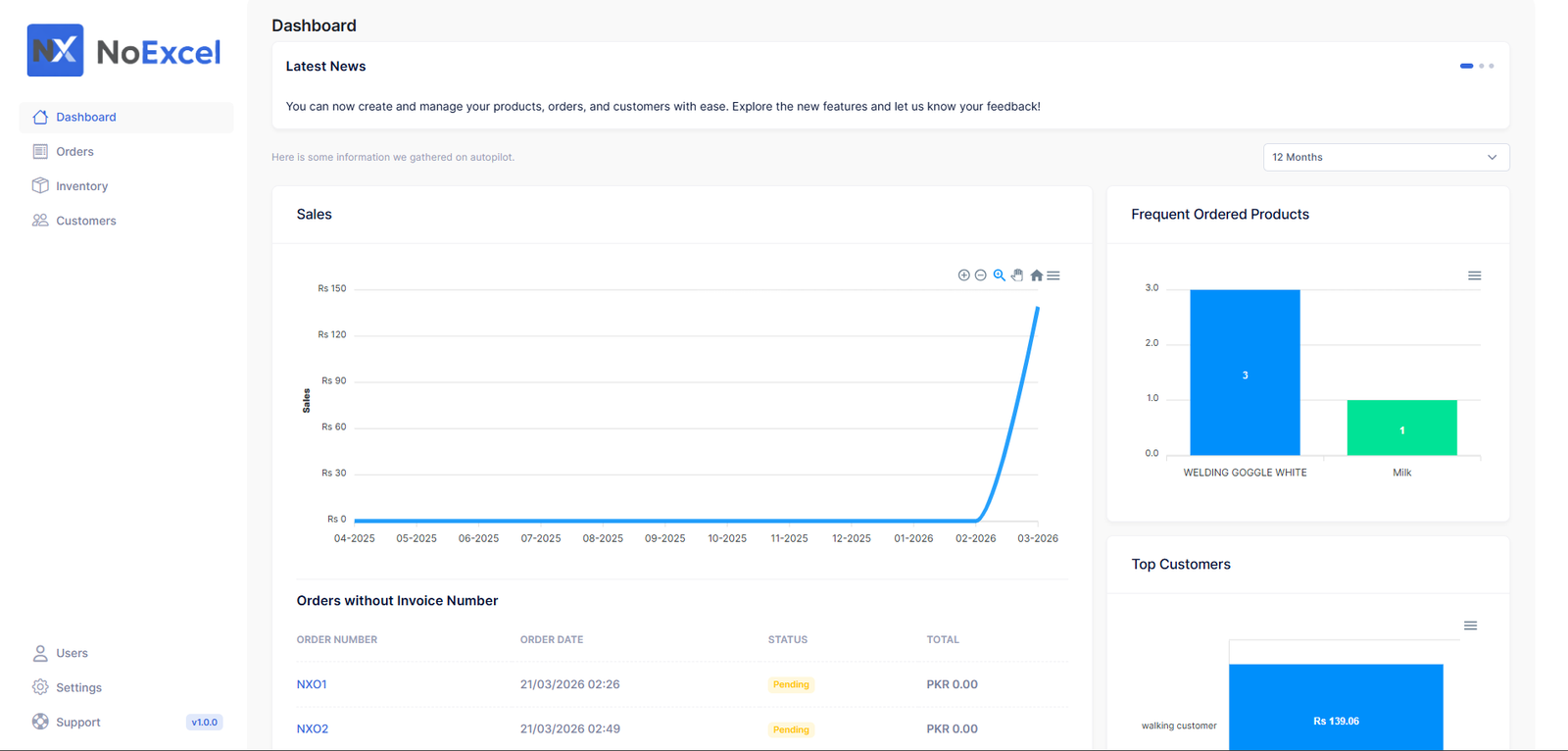Screen dimensions: 1568x751
Task: Click the Support lifebuoy icon in sidebar
Action: point(40,722)
